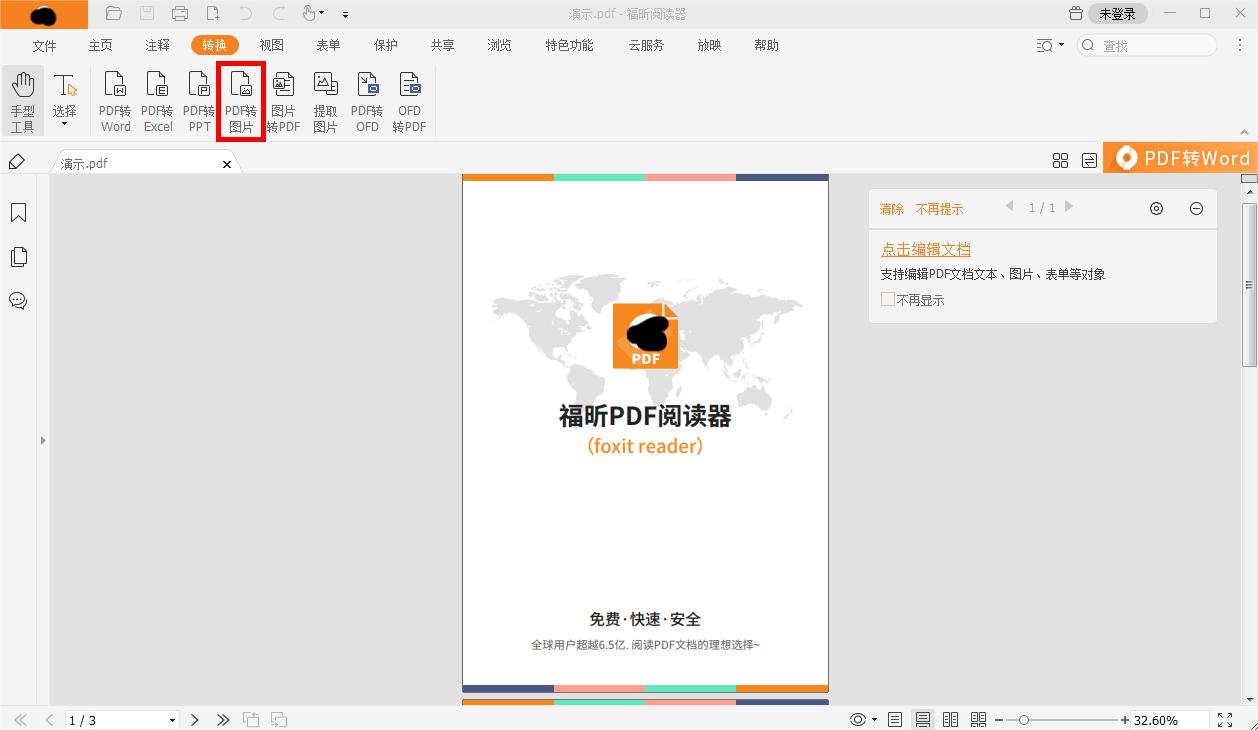
Task: Click the highlighted PDF转图片 tool
Action: point(241,97)
